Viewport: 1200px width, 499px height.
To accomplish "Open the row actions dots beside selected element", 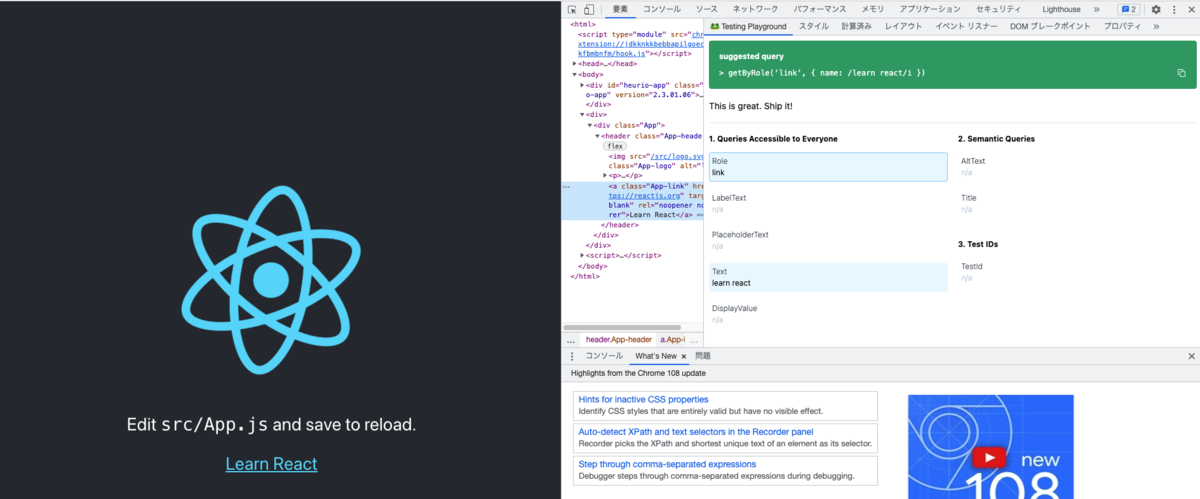I will [x=567, y=186].
